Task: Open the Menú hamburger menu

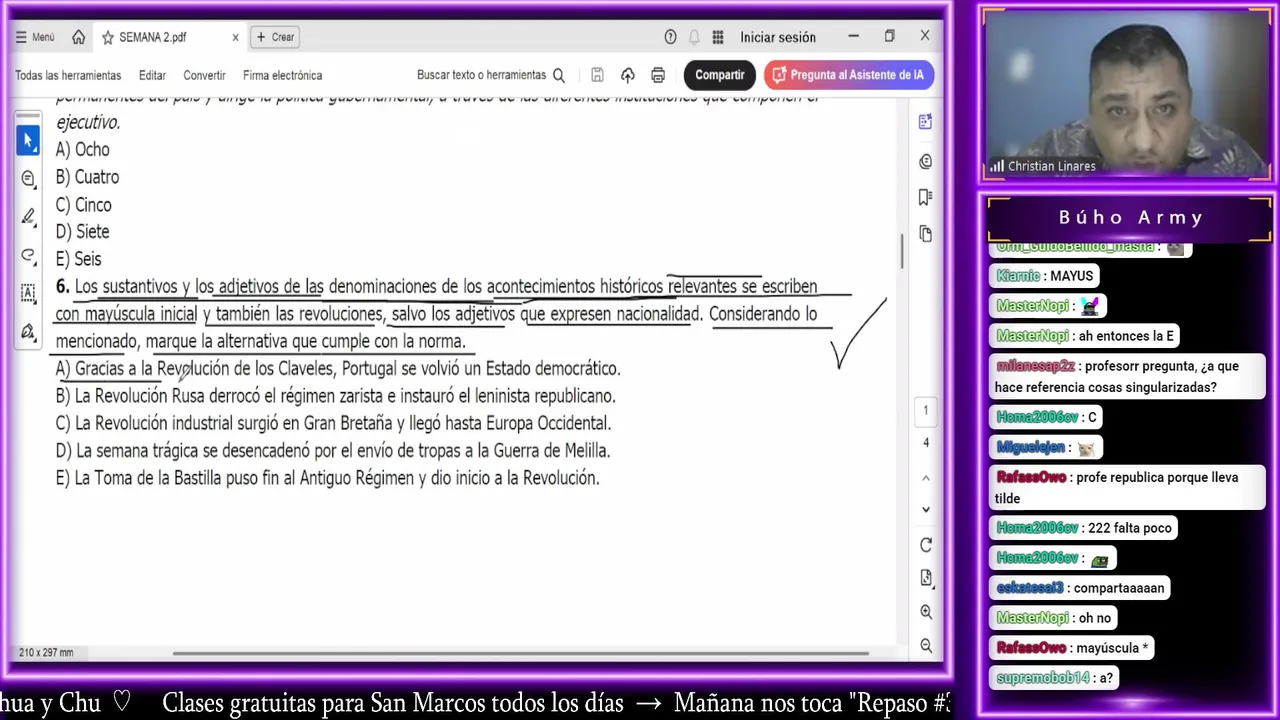Action: pos(35,37)
